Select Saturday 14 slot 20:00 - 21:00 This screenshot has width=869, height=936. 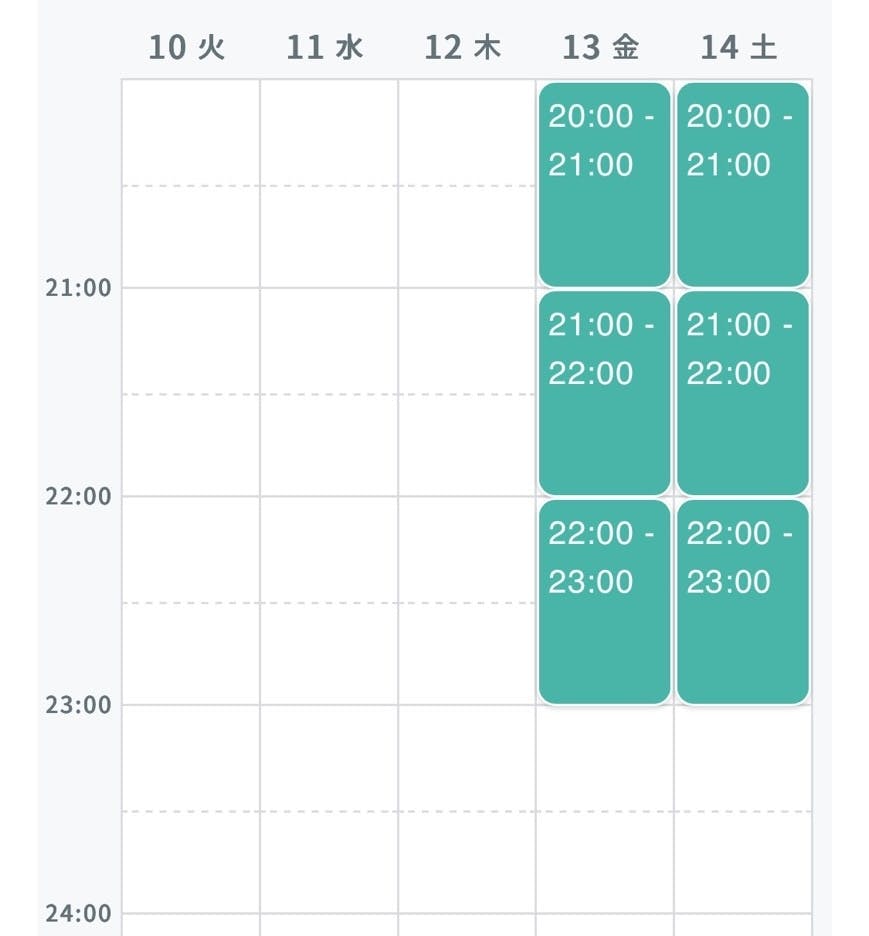click(742, 185)
